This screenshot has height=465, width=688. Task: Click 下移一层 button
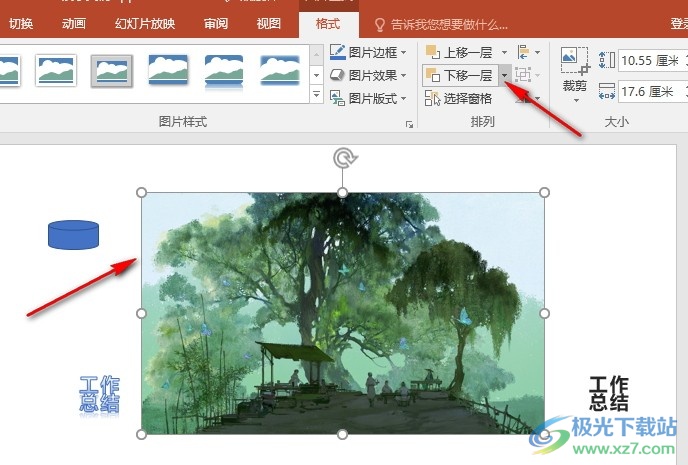[460, 75]
